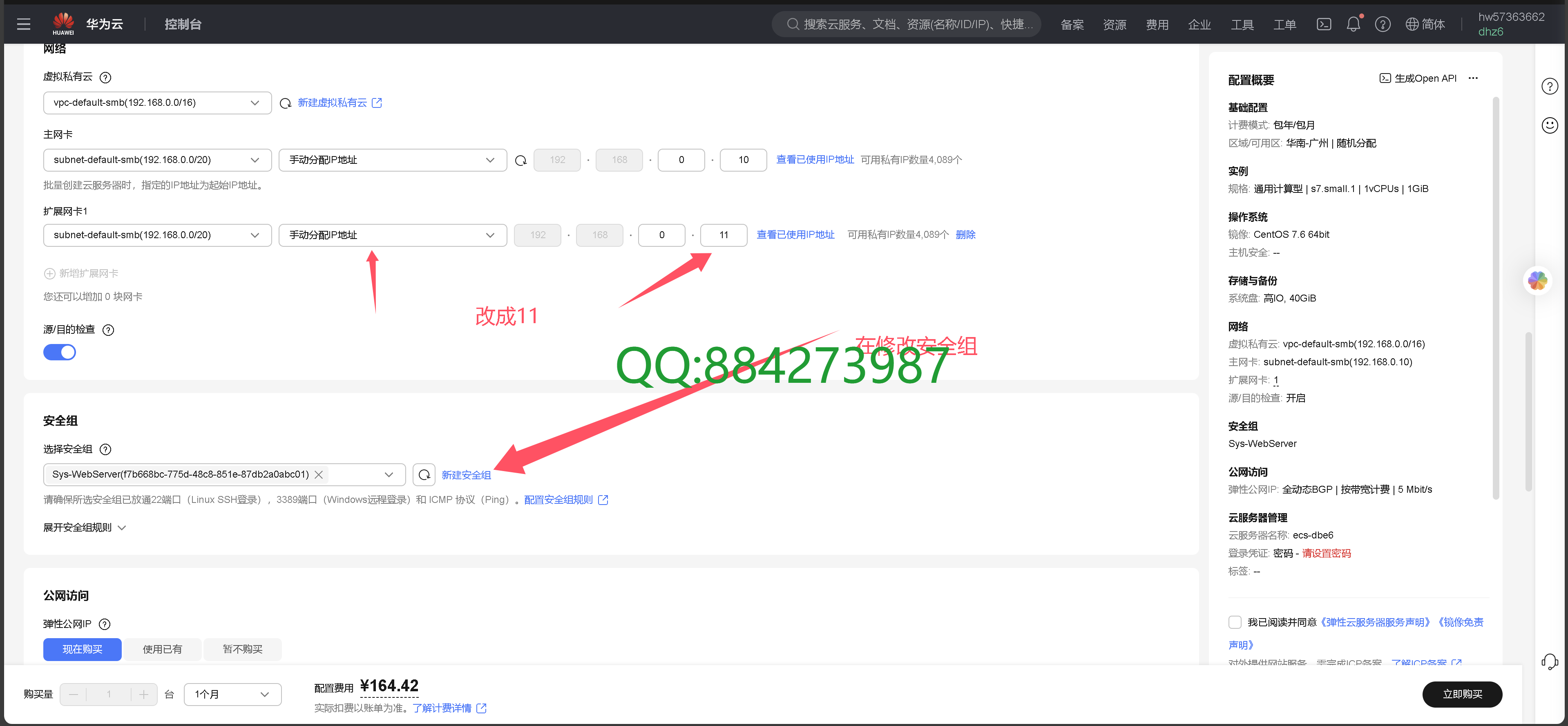Open the hamburger navigation menu

(24, 25)
